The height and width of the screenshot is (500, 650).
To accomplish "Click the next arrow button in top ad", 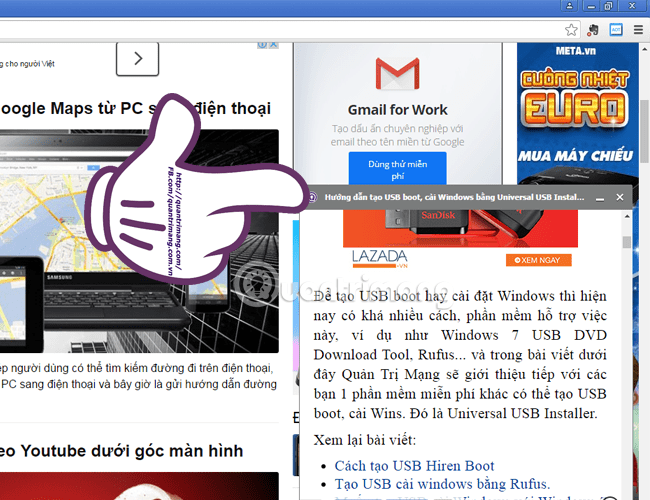I will click(138, 59).
